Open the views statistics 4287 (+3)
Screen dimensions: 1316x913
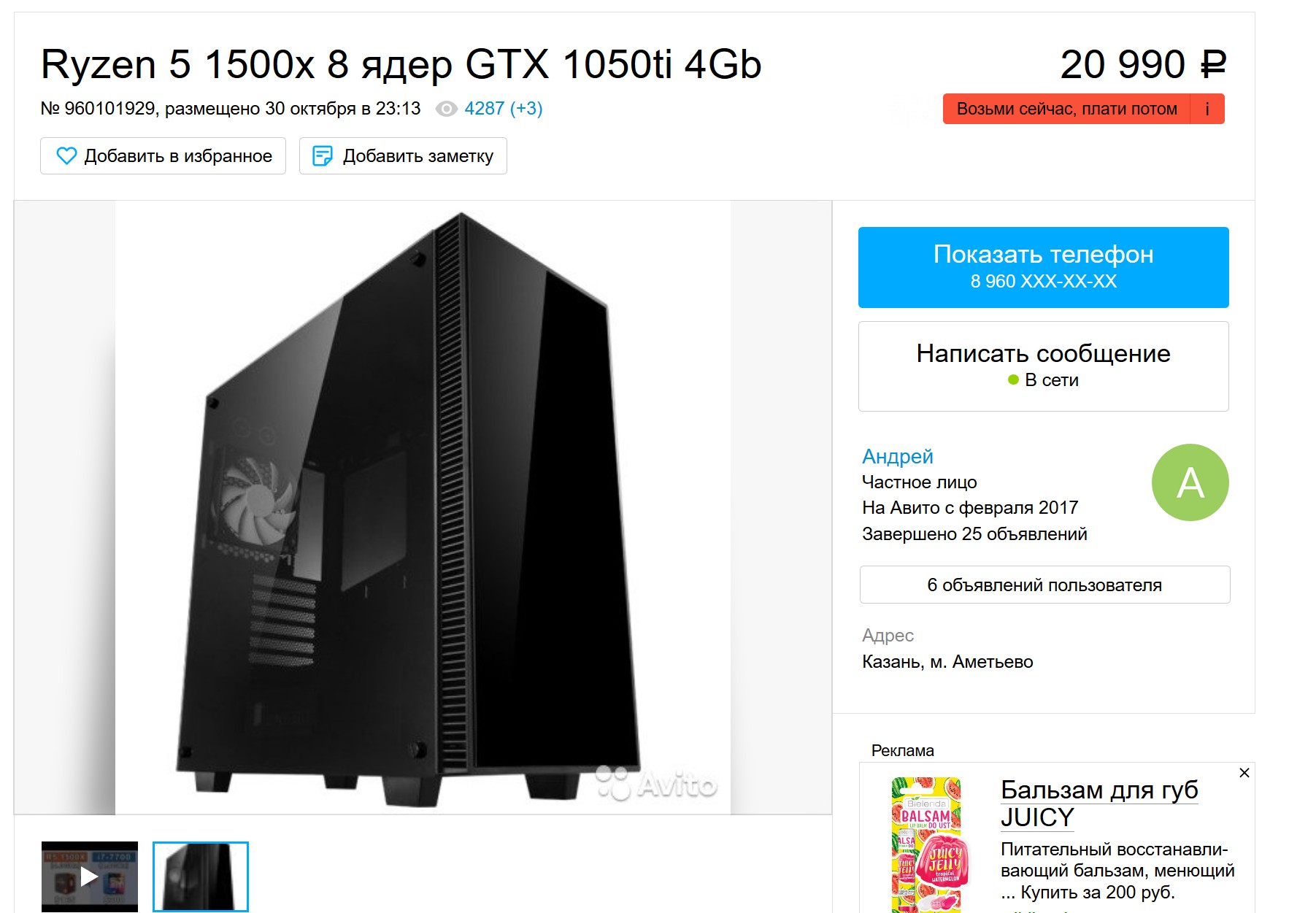tap(503, 109)
